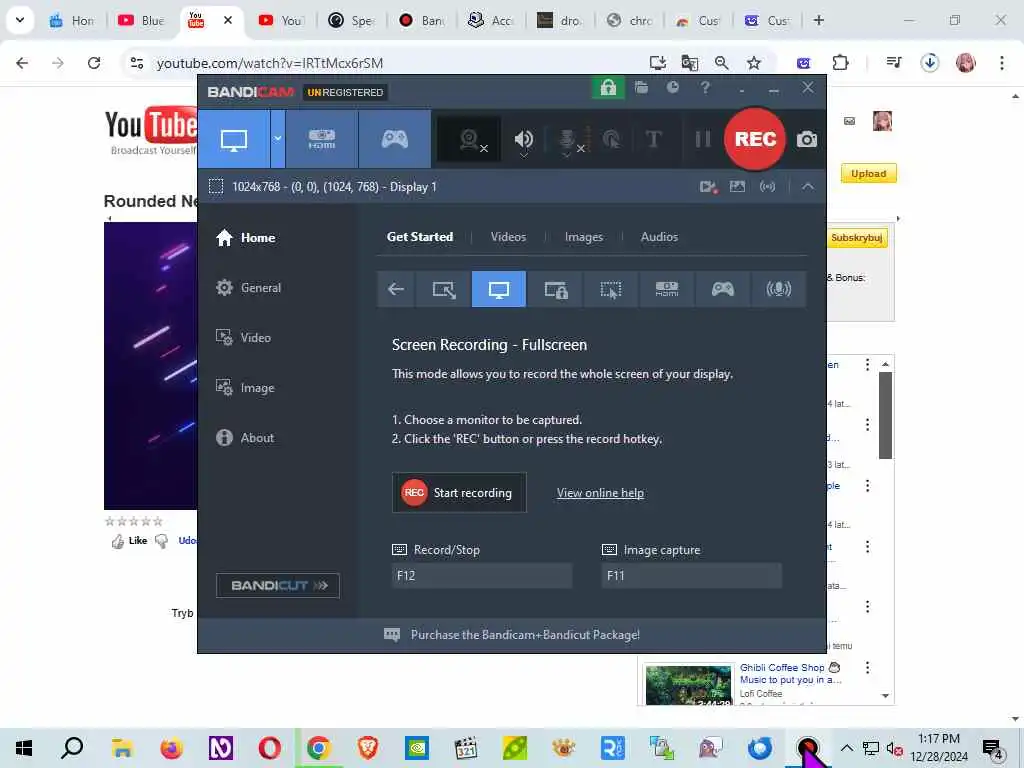Click the YouTube Upload button

coord(869,174)
